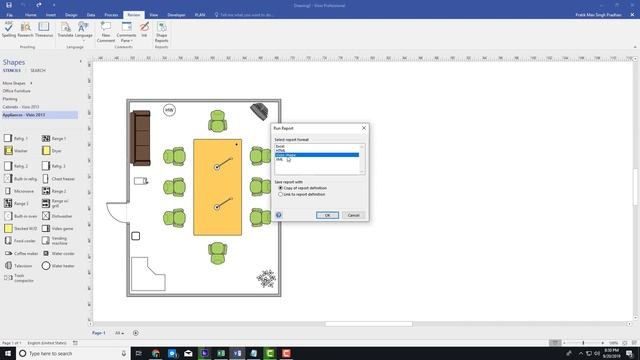This screenshot has width=640, height=360.
Task: Toggle the Ink tool
Action: click(144, 30)
